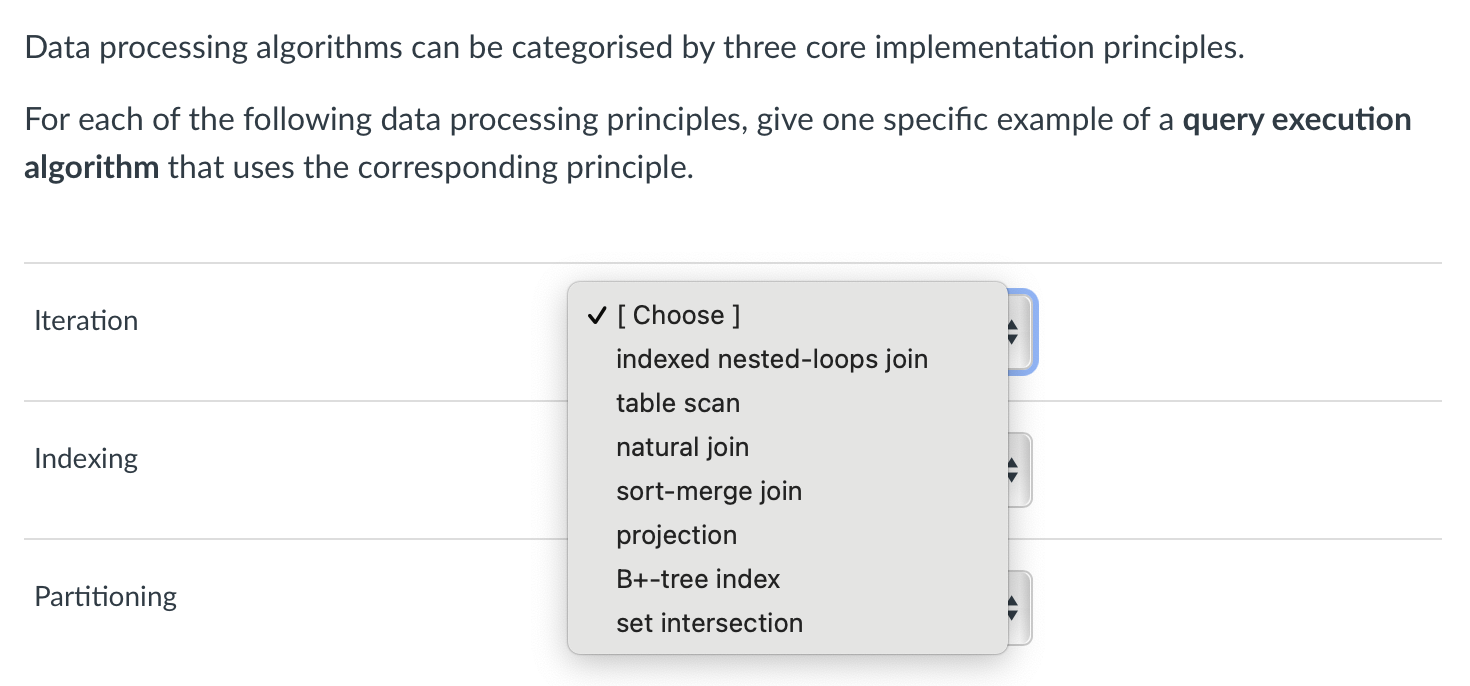Click the down arrow of the Indexing selector
The height and width of the screenshot is (686, 1470).
pos(1011,475)
